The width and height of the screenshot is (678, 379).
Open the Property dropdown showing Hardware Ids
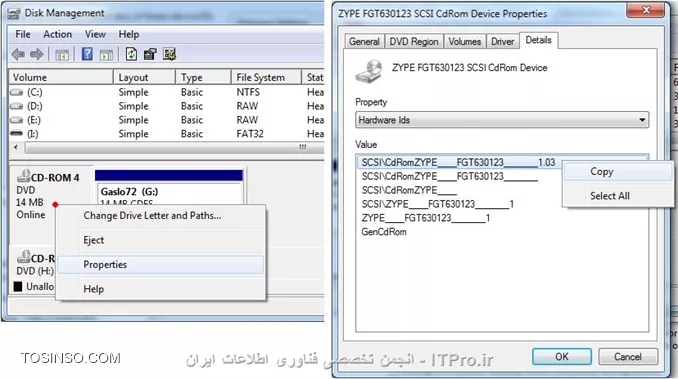point(502,120)
